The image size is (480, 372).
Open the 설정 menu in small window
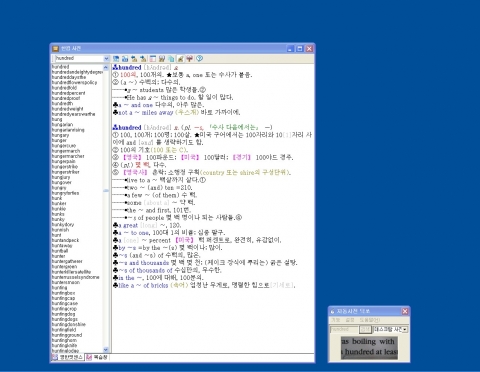pyautogui.click(x=350, y=320)
